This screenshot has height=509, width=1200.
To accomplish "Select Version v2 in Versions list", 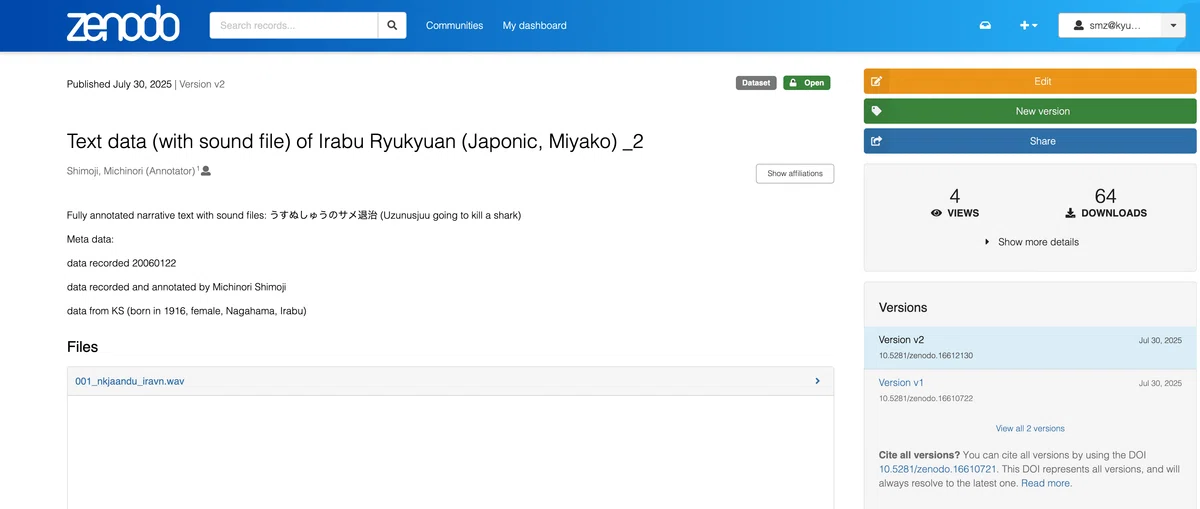I will tap(1030, 347).
